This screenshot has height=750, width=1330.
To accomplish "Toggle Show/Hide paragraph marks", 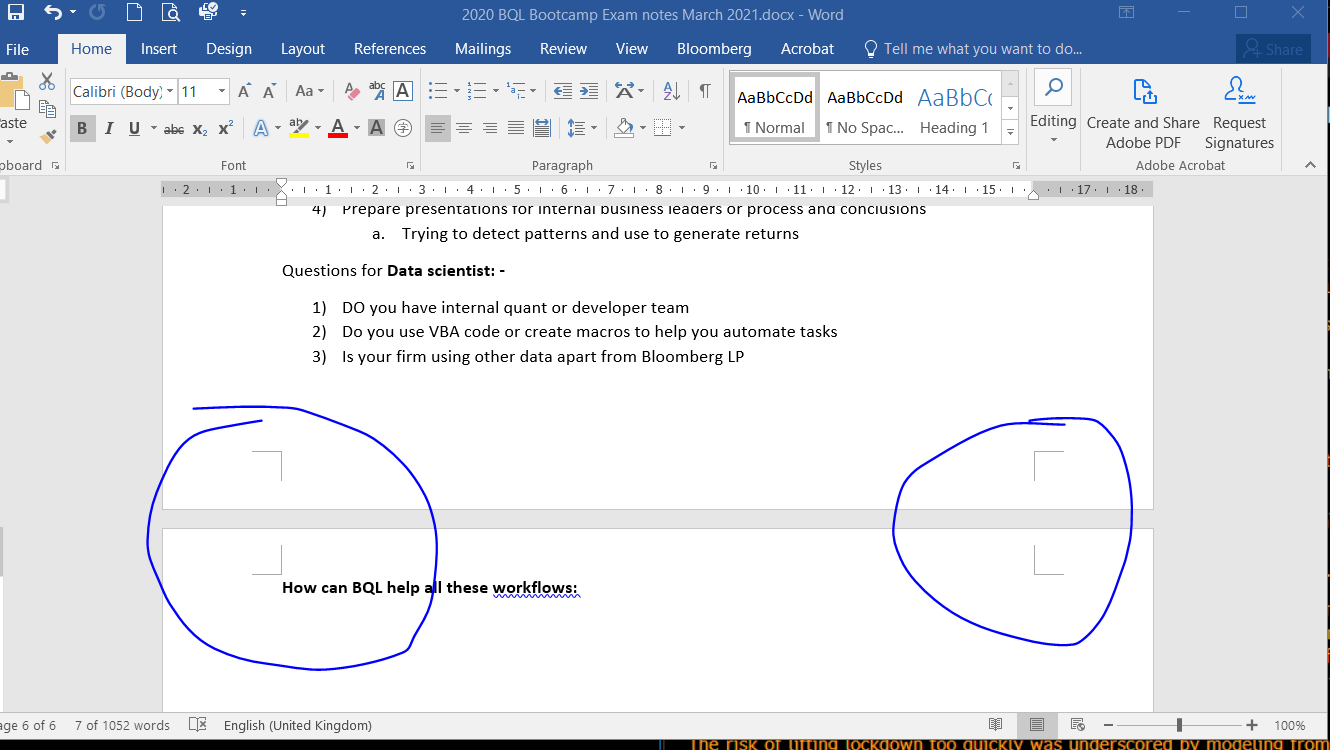I will pos(705,91).
